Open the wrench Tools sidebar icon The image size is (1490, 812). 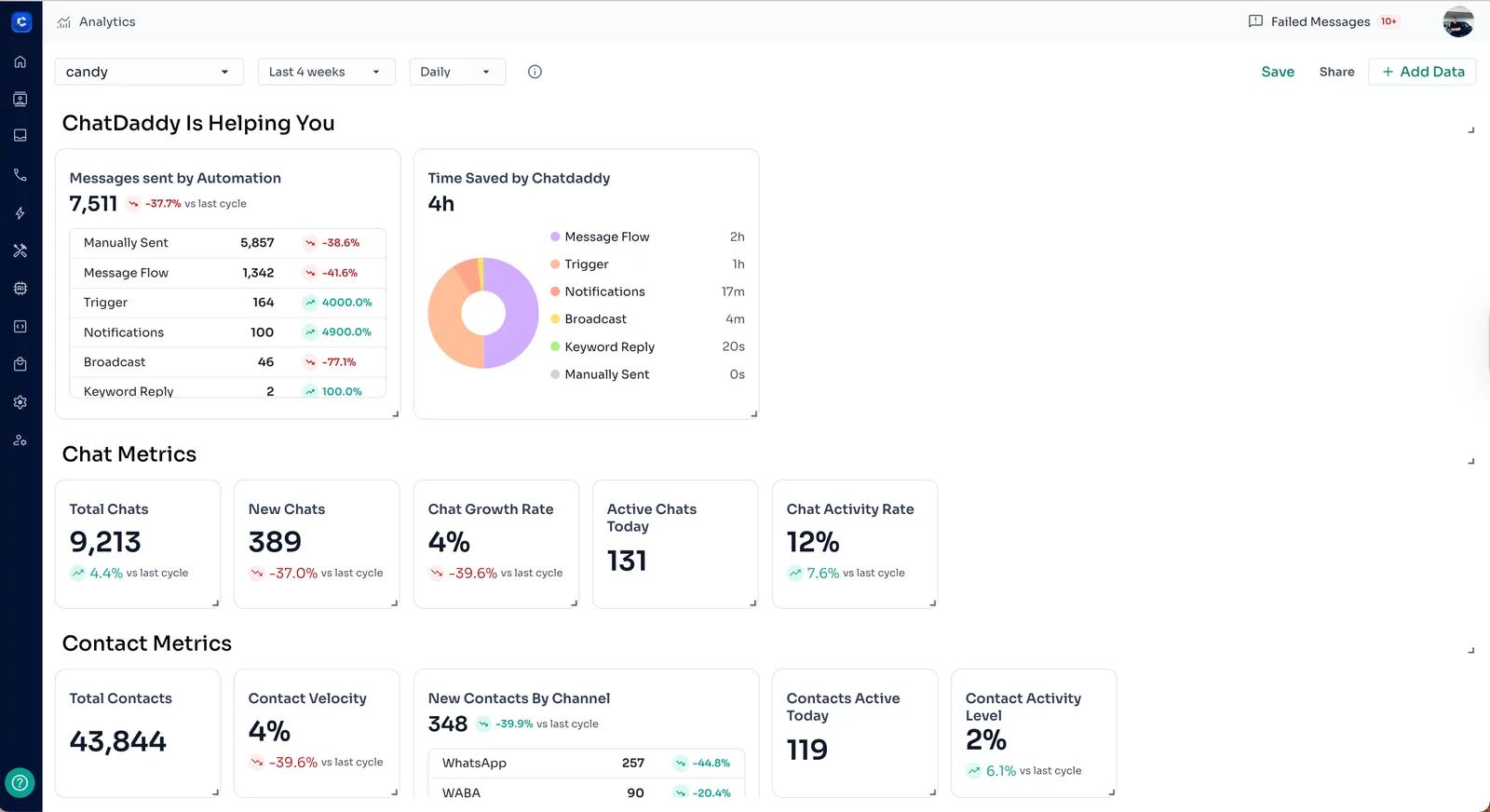click(x=20, y=250)
